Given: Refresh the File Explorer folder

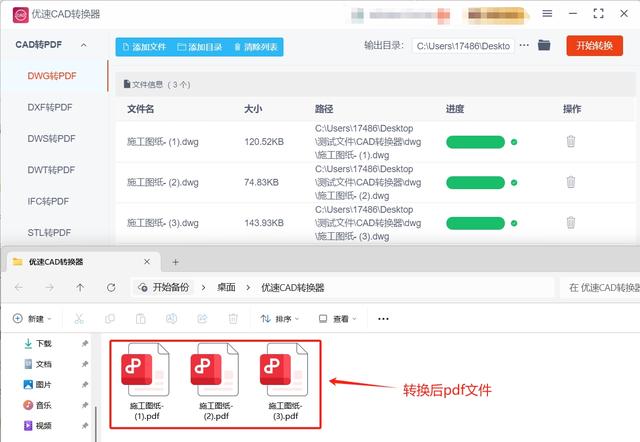Looking at the screenshot, I should coord(111,287).
